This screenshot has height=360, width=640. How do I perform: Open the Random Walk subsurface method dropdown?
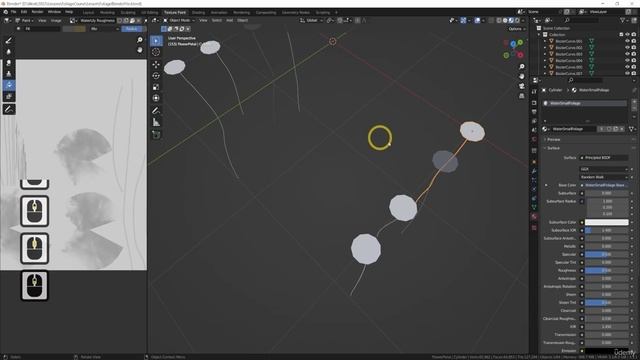(604, 177)
